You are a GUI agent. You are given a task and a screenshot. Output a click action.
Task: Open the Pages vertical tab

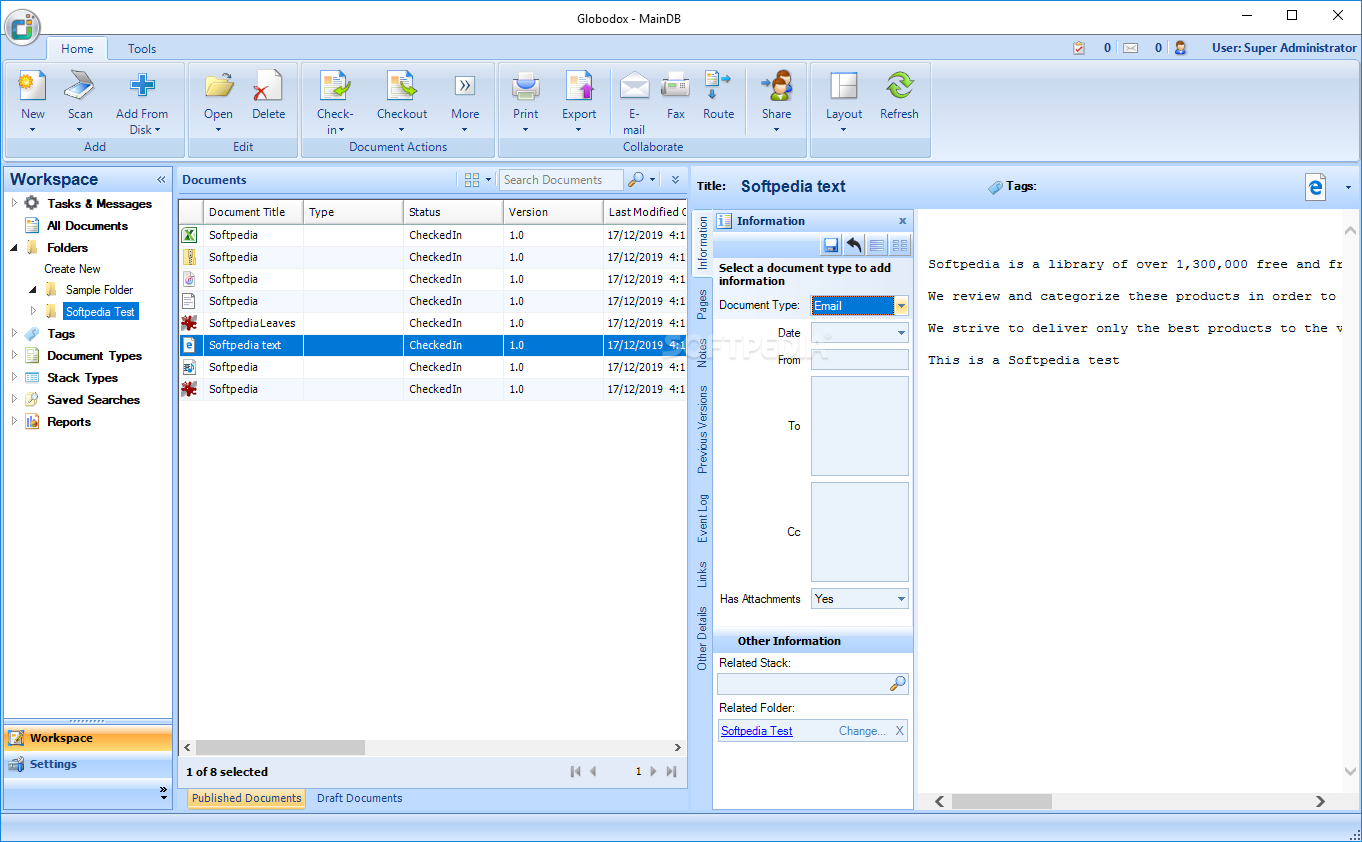702,304
